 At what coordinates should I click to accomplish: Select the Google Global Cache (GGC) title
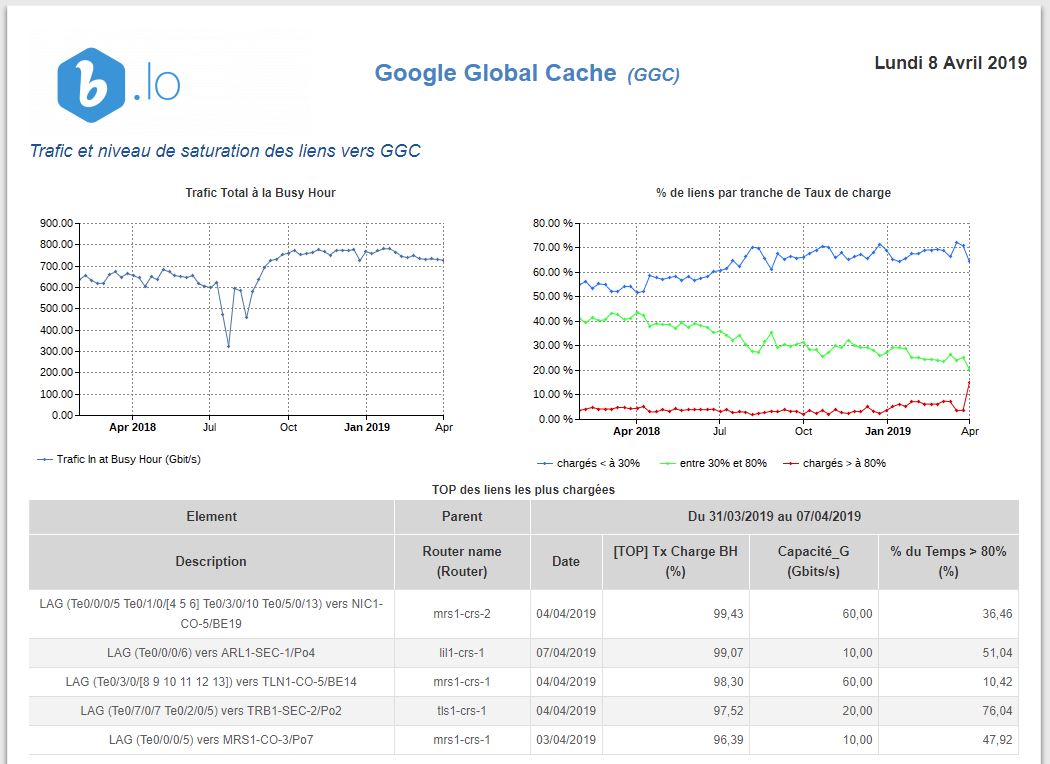pos(527,73)
